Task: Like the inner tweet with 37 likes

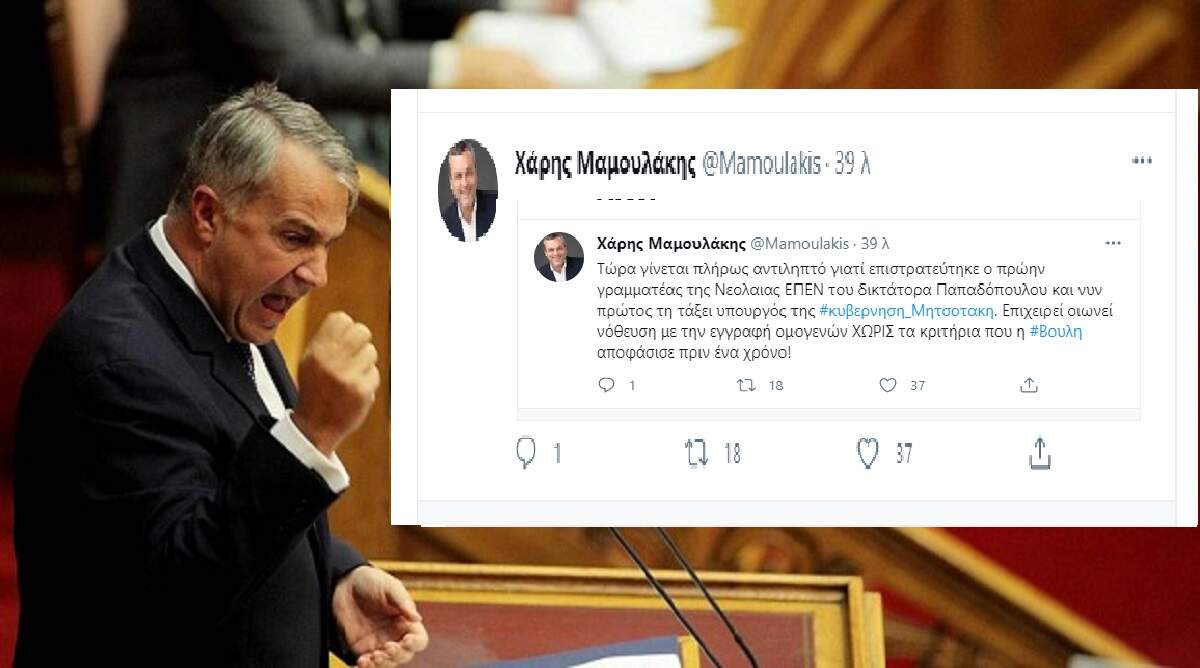Action: pos(888,384)
